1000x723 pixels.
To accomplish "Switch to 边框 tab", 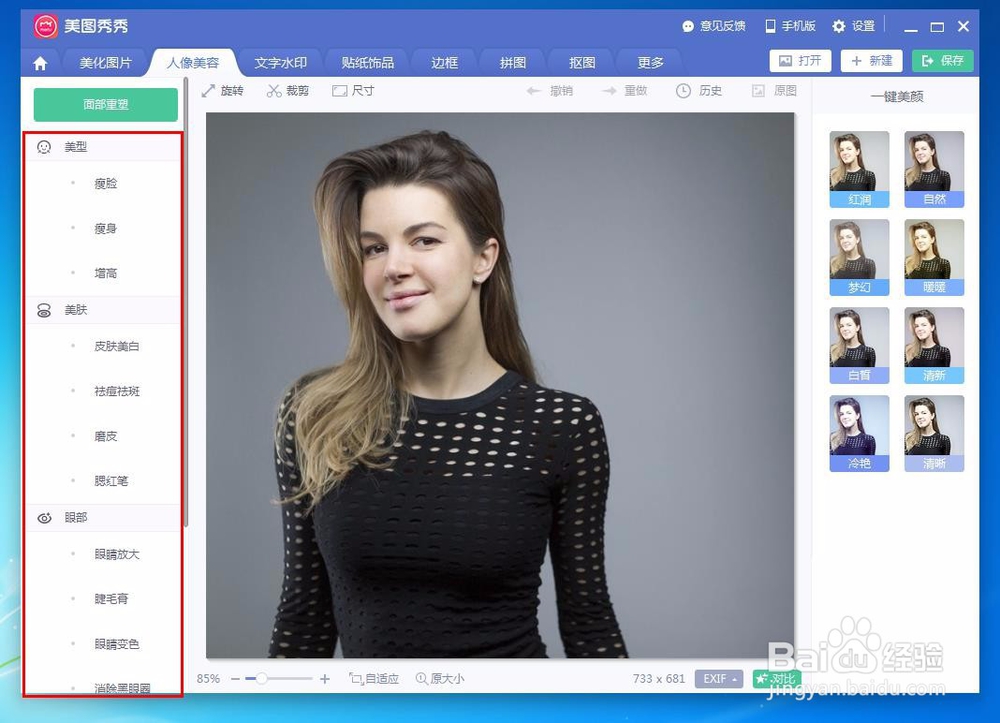I will pos(445,63).
